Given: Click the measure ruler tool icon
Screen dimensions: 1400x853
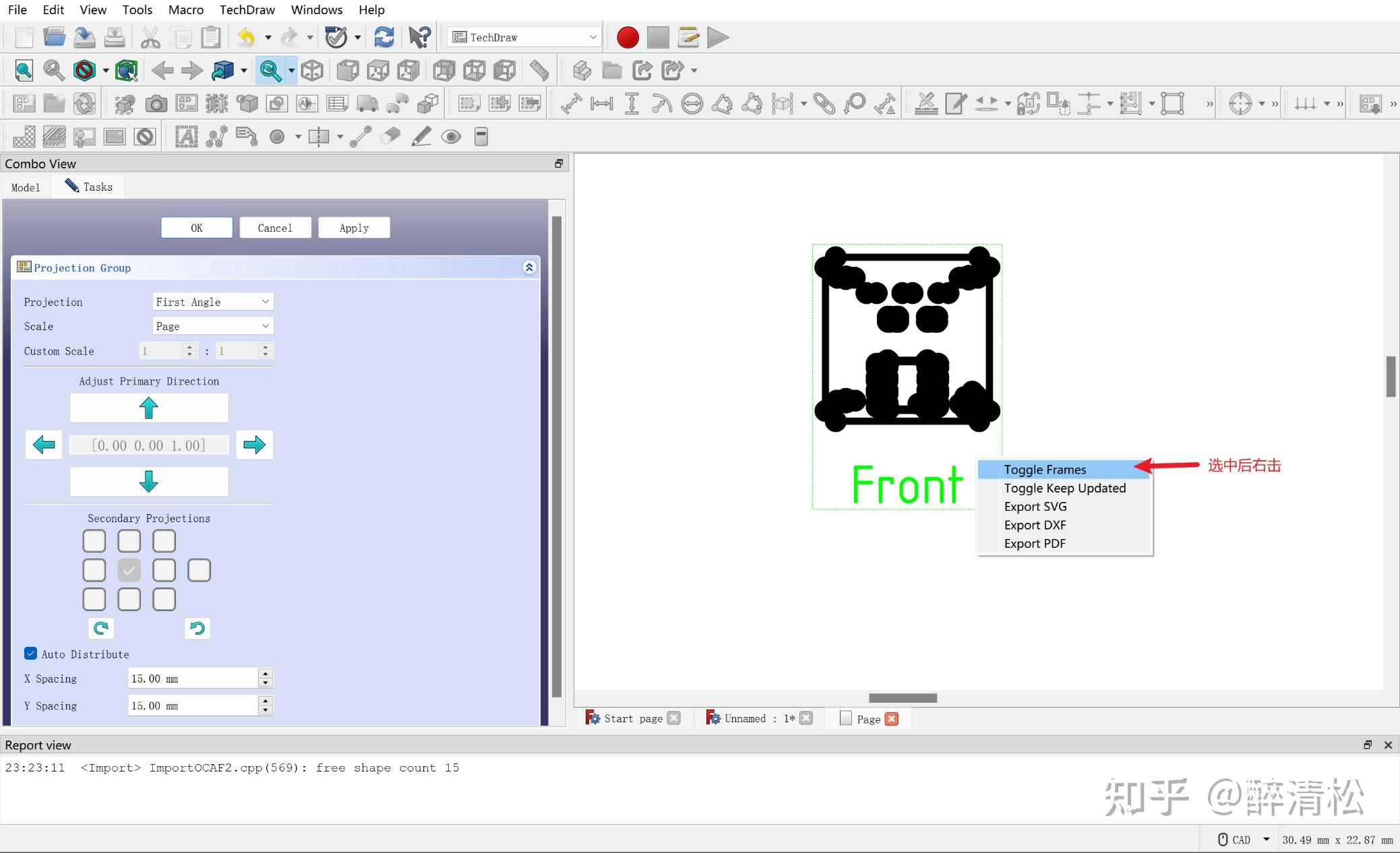Looking at the screenshot, I should click(x=539, y=70).
